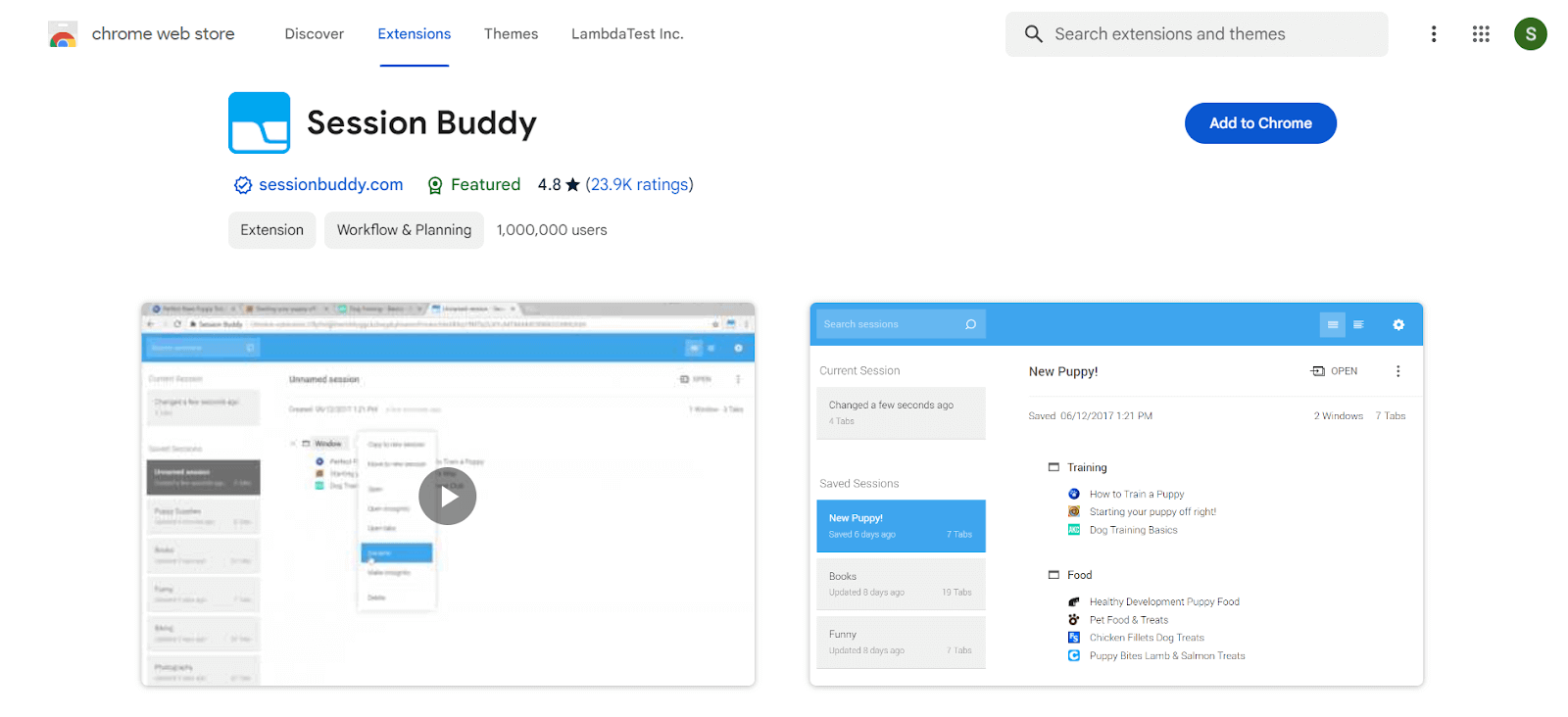This screenshot has height=717, width=1568.
Task: Click the How to Train a Puppy tab entry
Action: pyautogui.click(x=1137, y=495)
